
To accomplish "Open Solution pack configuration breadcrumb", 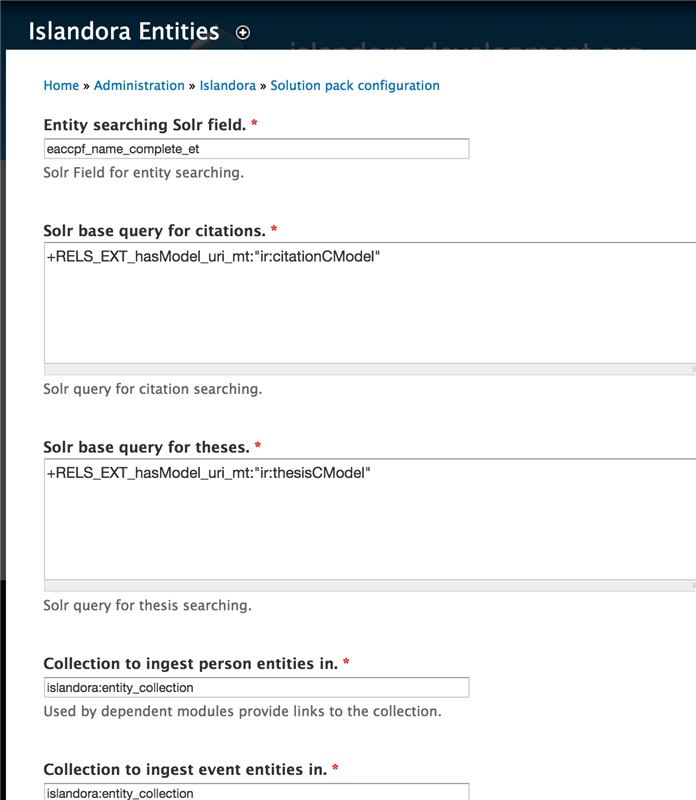I will (355, 86).
